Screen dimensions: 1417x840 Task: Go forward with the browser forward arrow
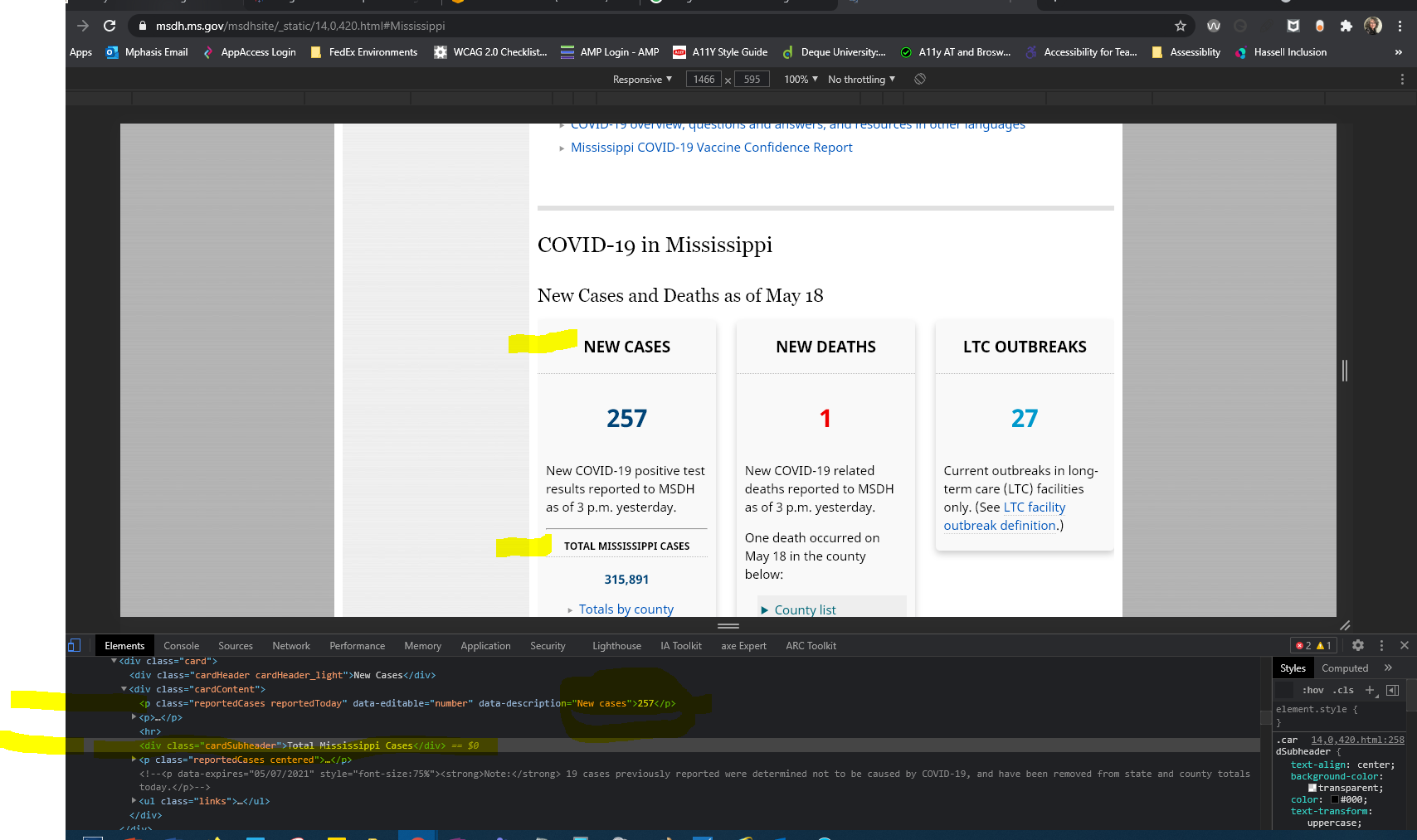[x=82, y=26]
